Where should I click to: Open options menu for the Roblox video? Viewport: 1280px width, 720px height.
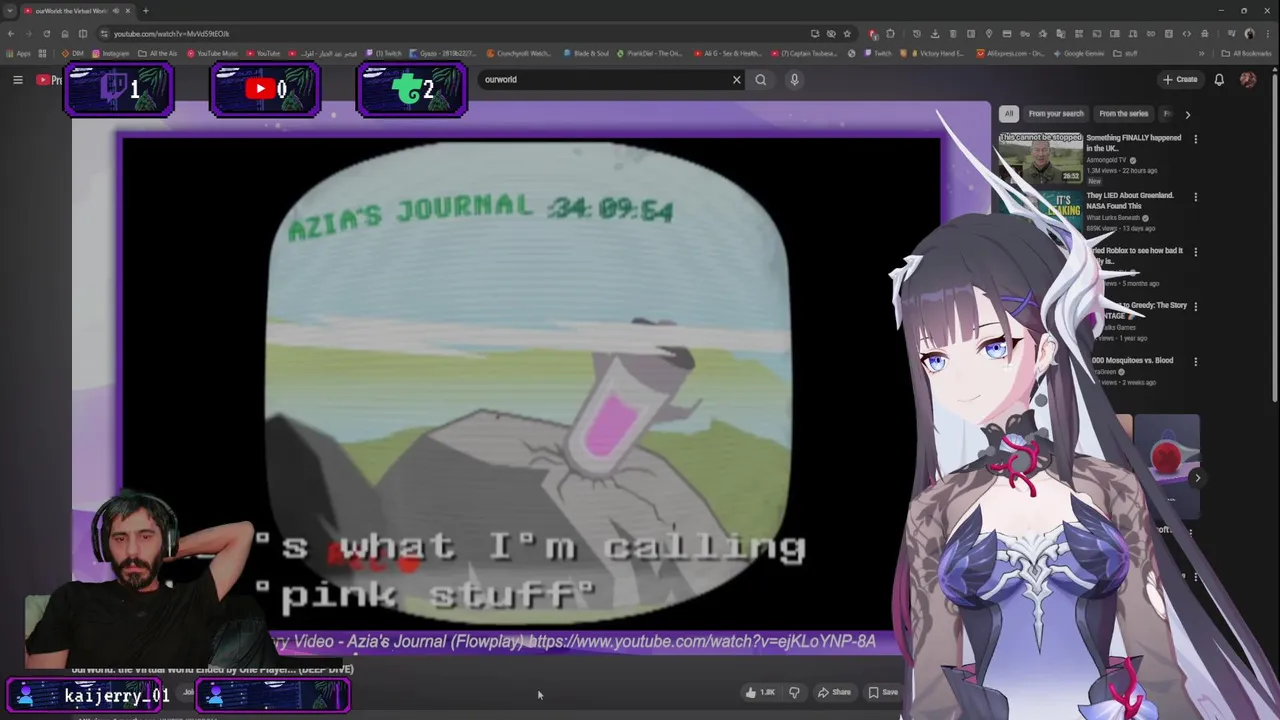(x=1195, y=252)
